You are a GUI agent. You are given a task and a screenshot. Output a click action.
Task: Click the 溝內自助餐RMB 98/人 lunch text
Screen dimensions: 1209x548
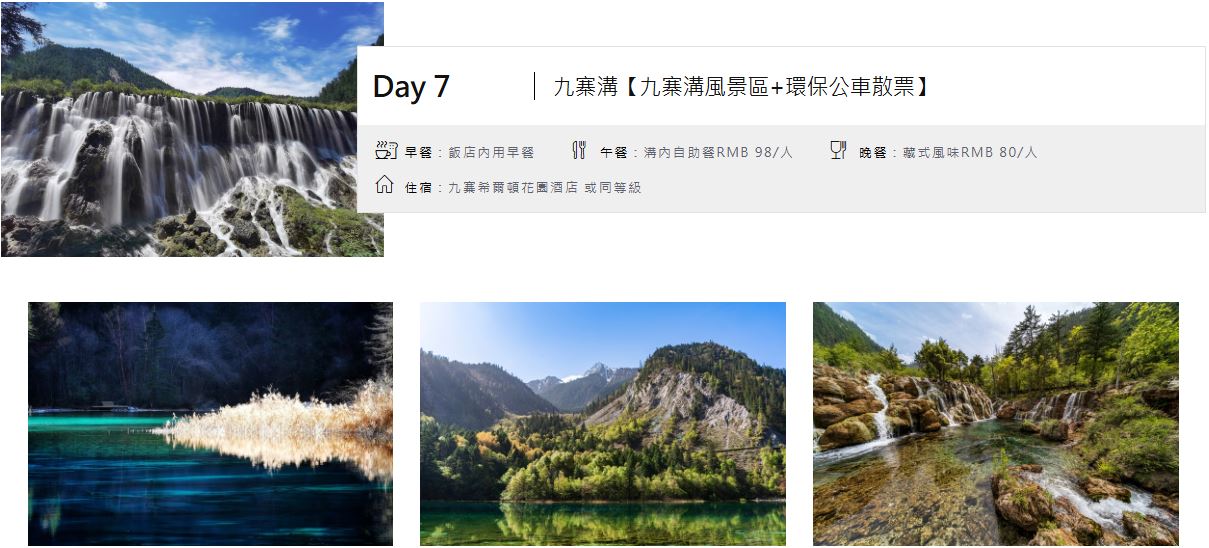tap(718, 153)
